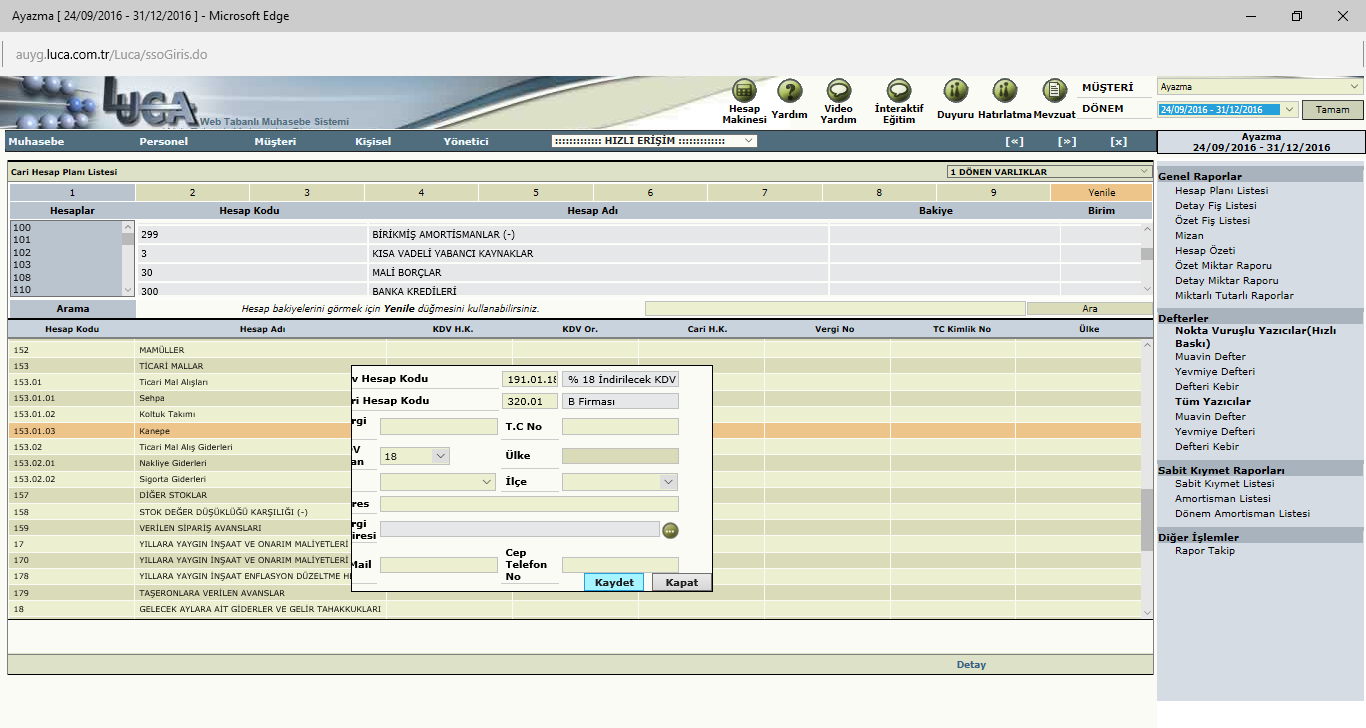Open the İlçe dropdown in the dialog
This screenshot has width=1366, height=728.
pyautogui.click(x=620, y=482)
